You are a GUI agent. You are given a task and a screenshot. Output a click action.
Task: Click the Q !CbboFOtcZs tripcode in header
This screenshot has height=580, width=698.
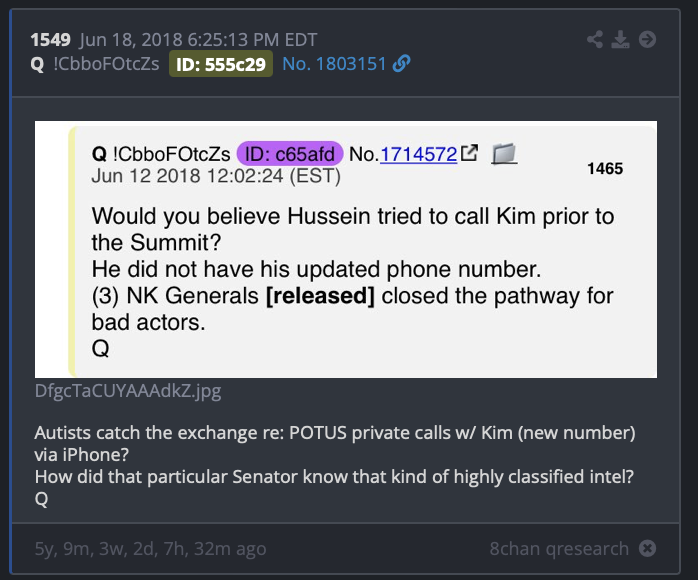tap(95, 64)
